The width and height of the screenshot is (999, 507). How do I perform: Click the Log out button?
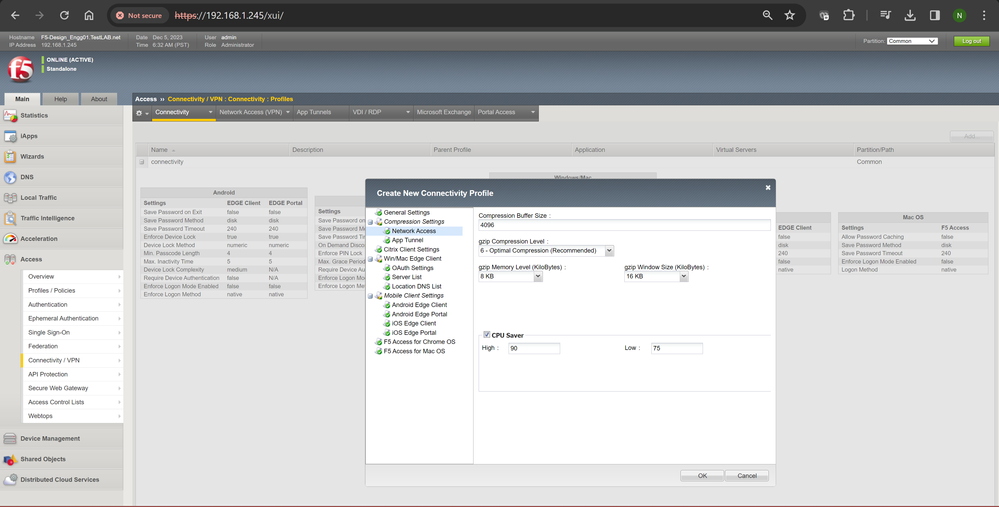coord(970,41)
